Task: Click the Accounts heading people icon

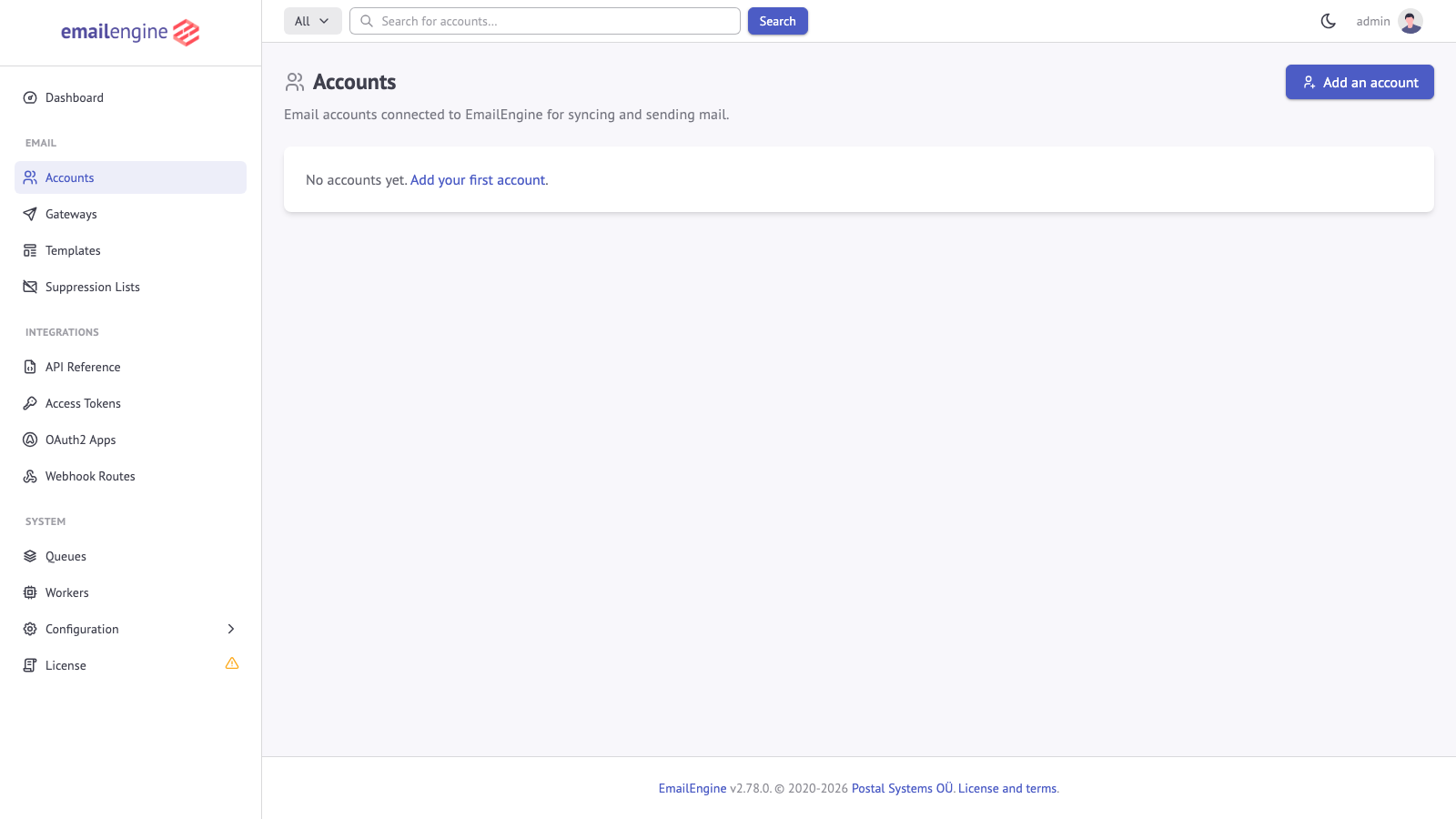Action: click(295, 82)
